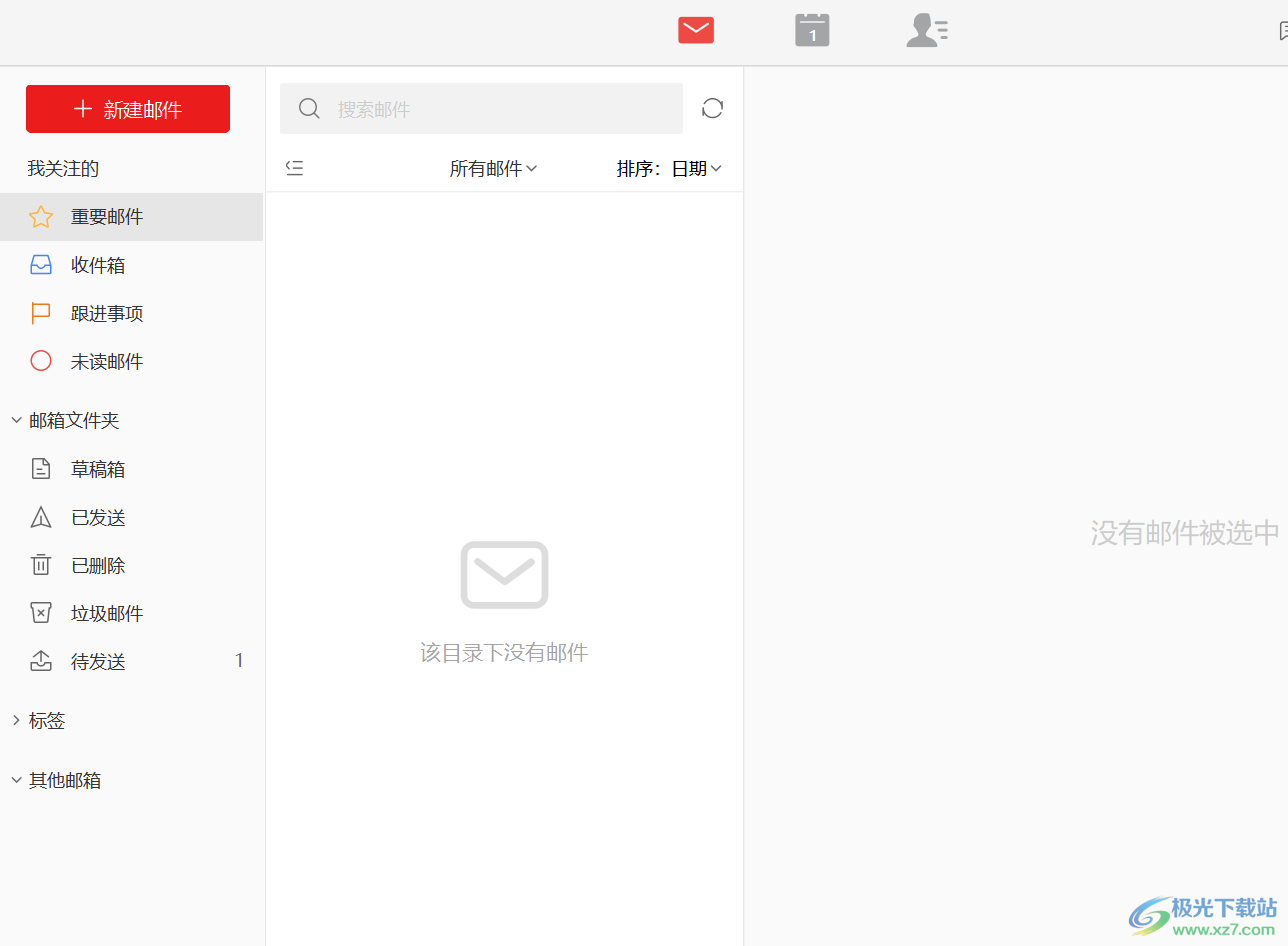Click the inbox tray icon
Image resolution: width=1288 pixels, height=946 pixels.
coord(41,265)
